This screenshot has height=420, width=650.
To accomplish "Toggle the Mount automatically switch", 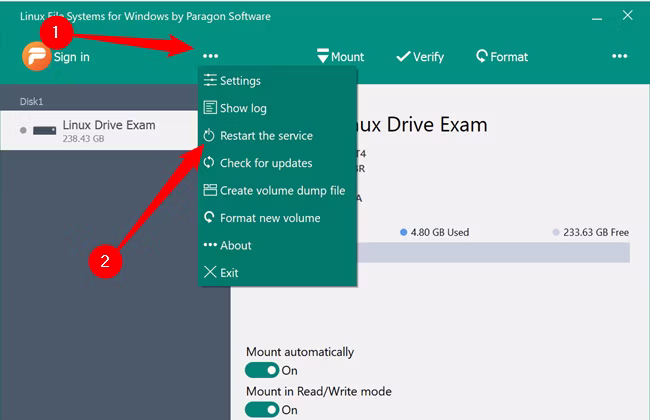I will pos(262,370).
